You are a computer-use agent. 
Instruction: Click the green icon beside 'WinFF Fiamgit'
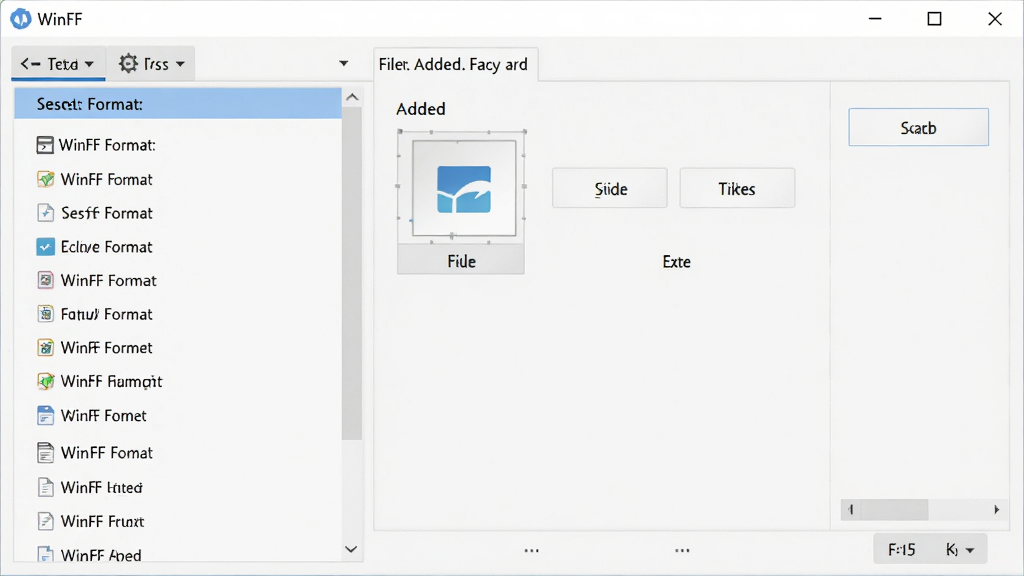coord(45,381)
